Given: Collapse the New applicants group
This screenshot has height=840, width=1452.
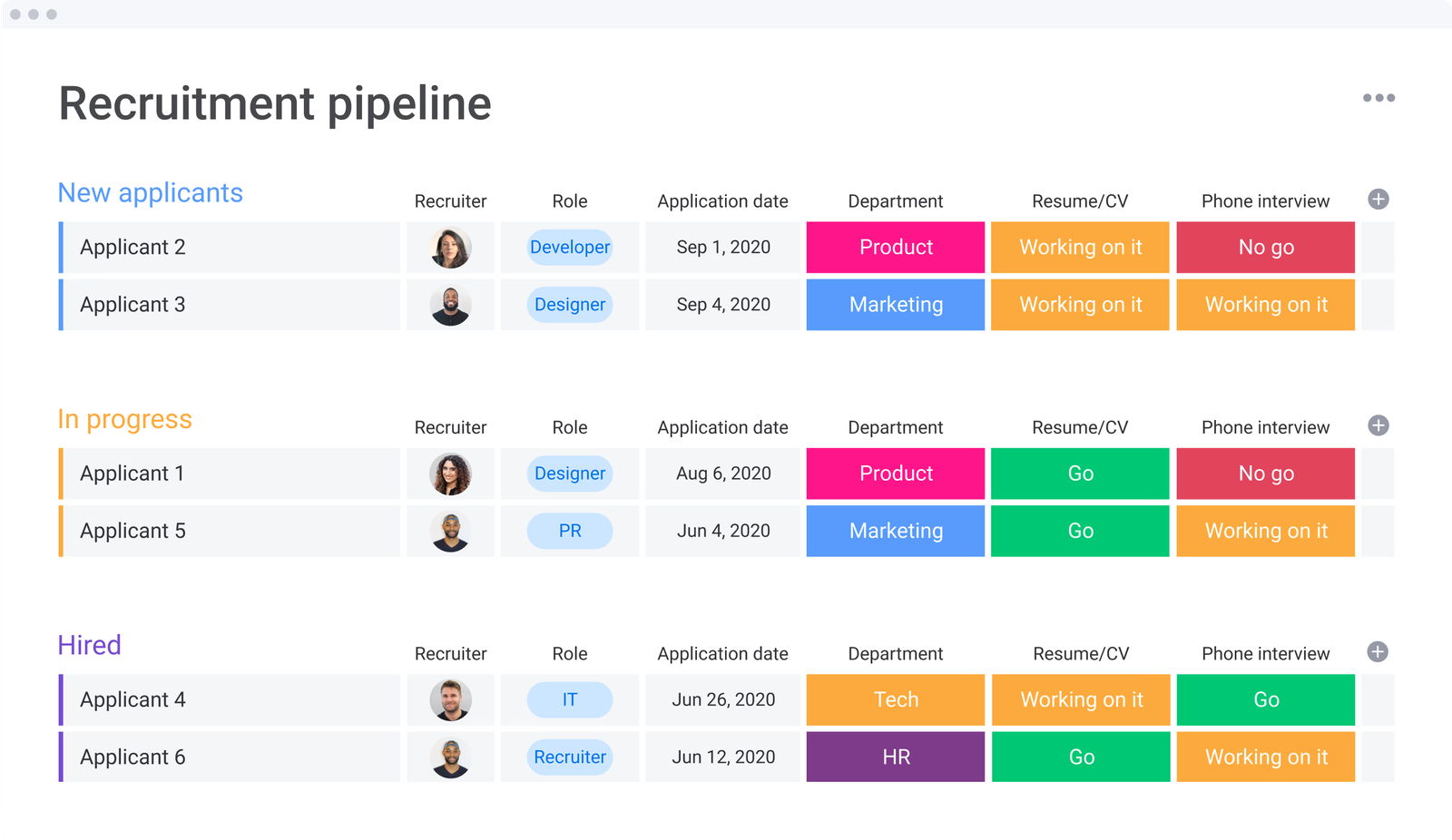Looking at the screenshot, I should (150, 192).
